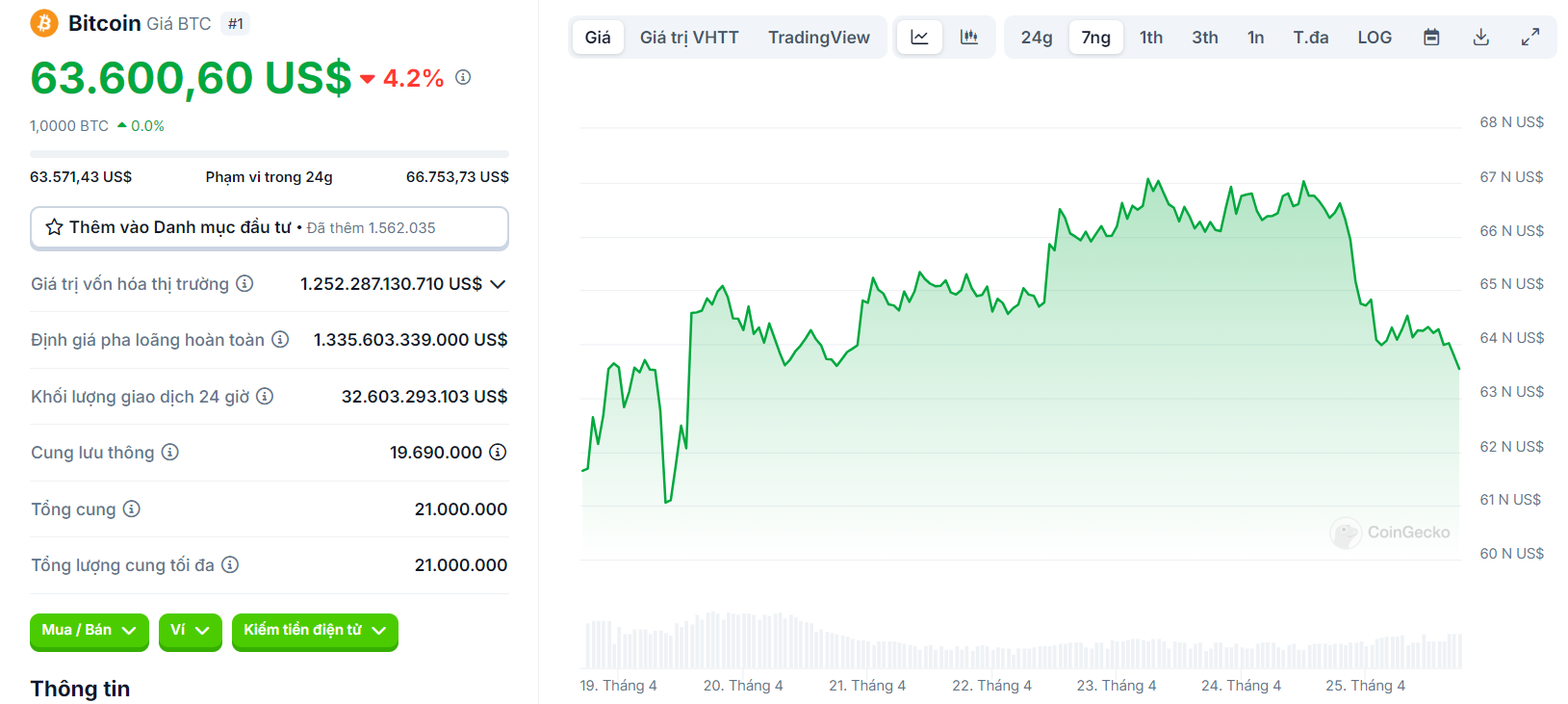Show info for Tổng lượng cung tối đa

[x=230, y=564]
